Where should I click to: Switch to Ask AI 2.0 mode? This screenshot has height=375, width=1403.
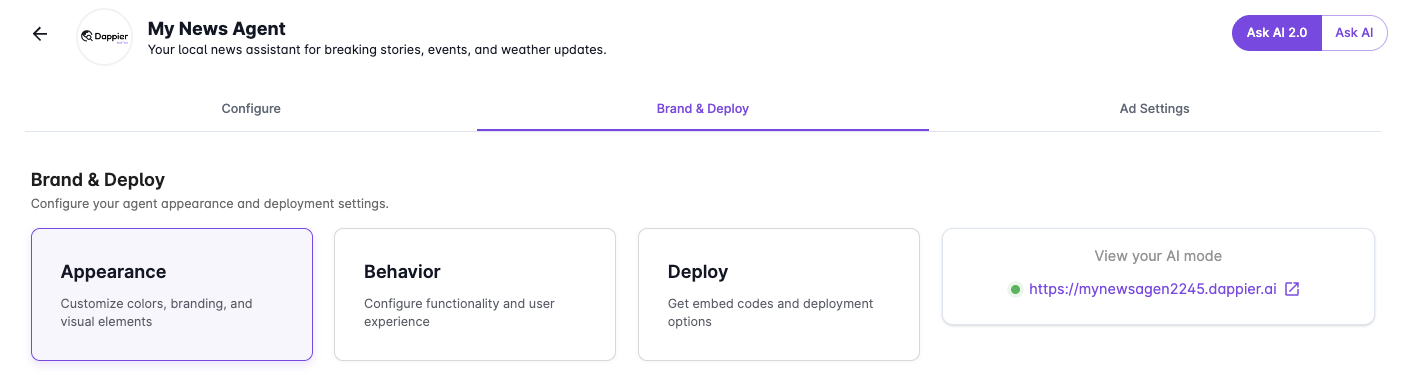tap(1277, 33)
